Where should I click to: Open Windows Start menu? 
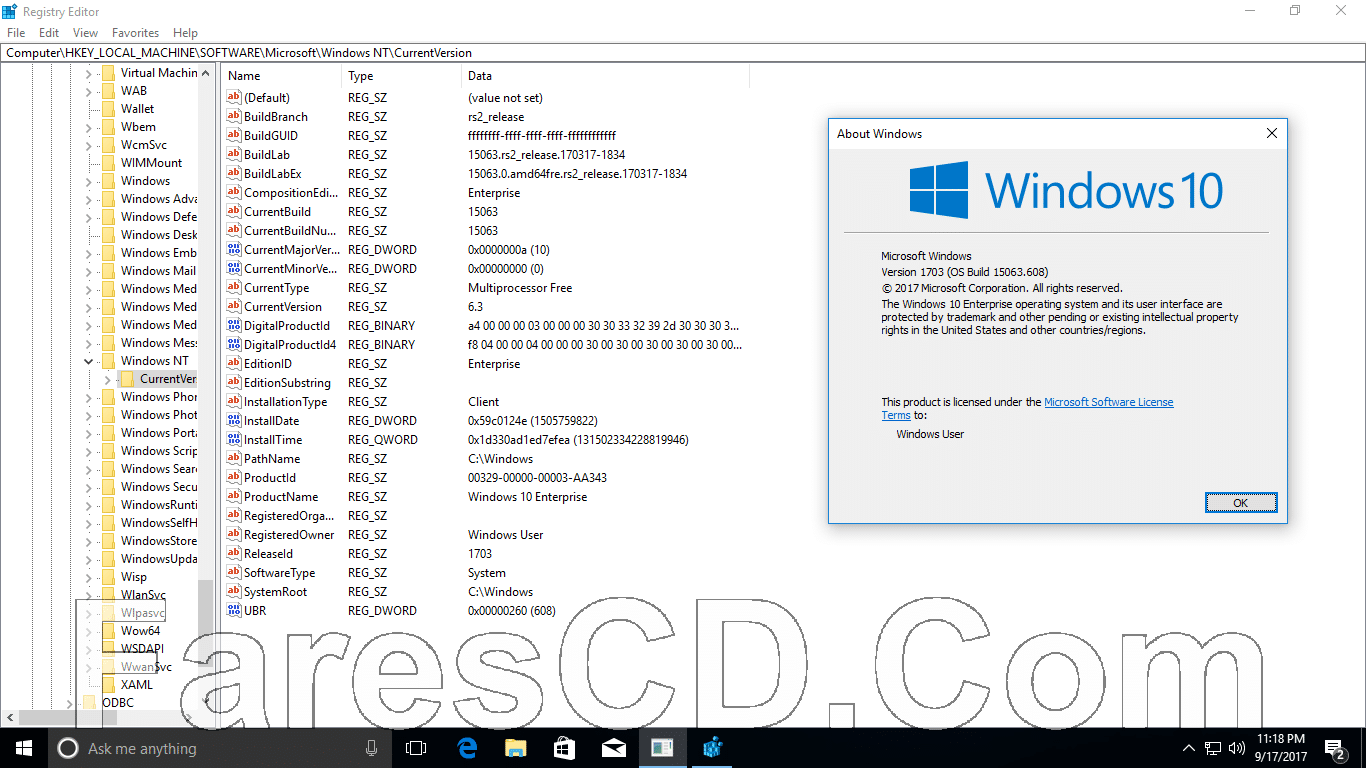[x=24, y=748]
